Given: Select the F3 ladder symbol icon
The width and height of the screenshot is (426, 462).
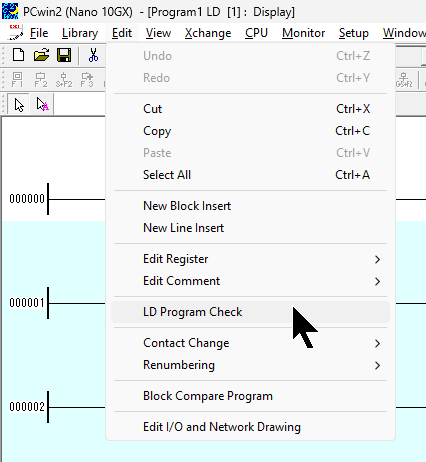Looking at the screenshot, I should pyautogui.click(x=87, y=80).
